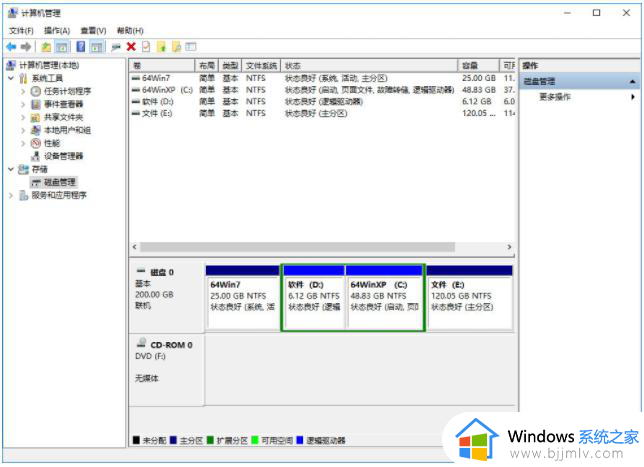The height and width of the screenshot is (467, 644).
Task: Toggle the Show/Hide Action Pane toolbar icon
Action: click(x=97, y=47)
